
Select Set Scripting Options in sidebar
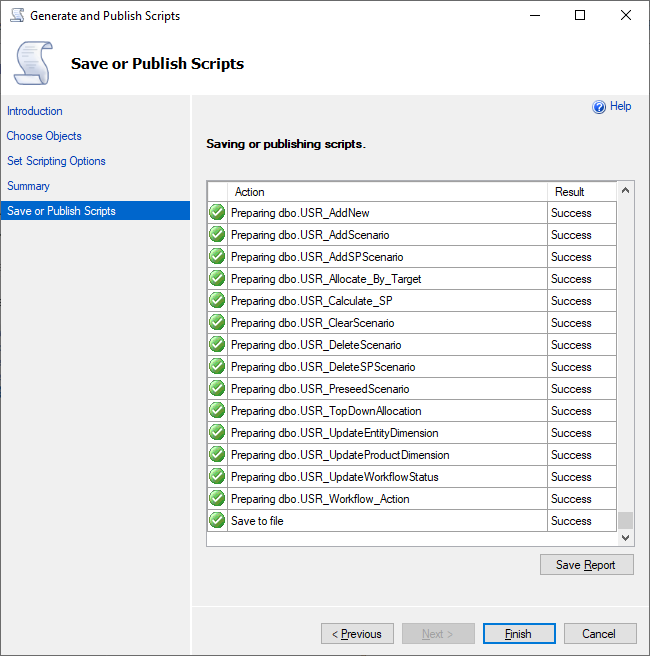[56, 161]
